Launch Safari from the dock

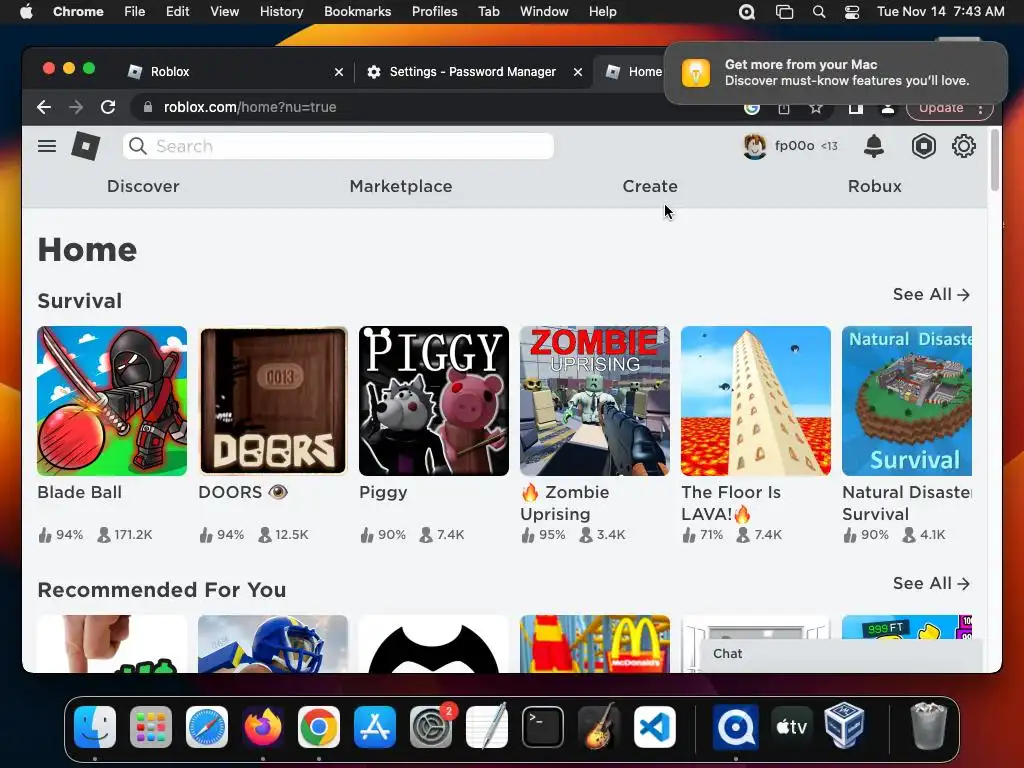[207, 726]
